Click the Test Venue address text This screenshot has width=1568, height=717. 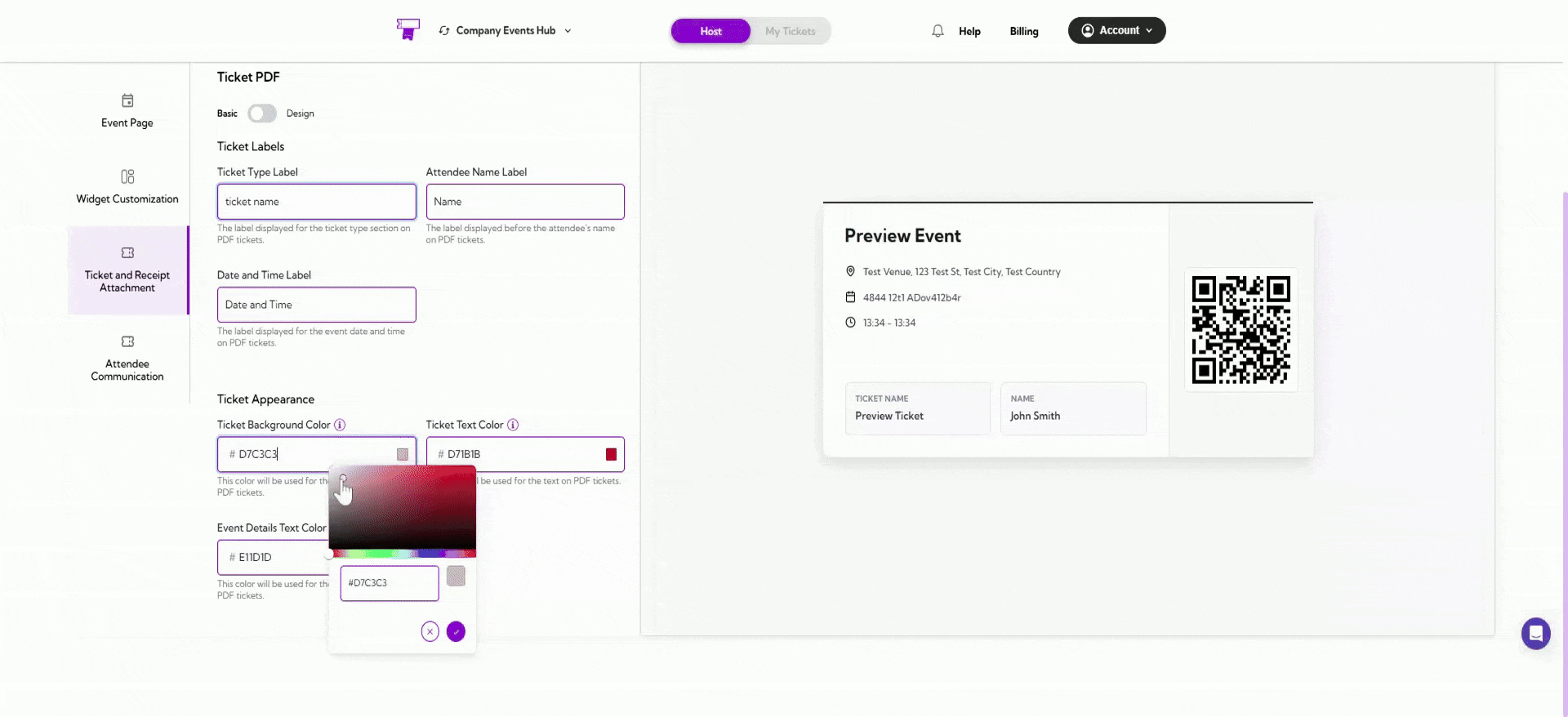pyautogui.click(x=961, y=272)
